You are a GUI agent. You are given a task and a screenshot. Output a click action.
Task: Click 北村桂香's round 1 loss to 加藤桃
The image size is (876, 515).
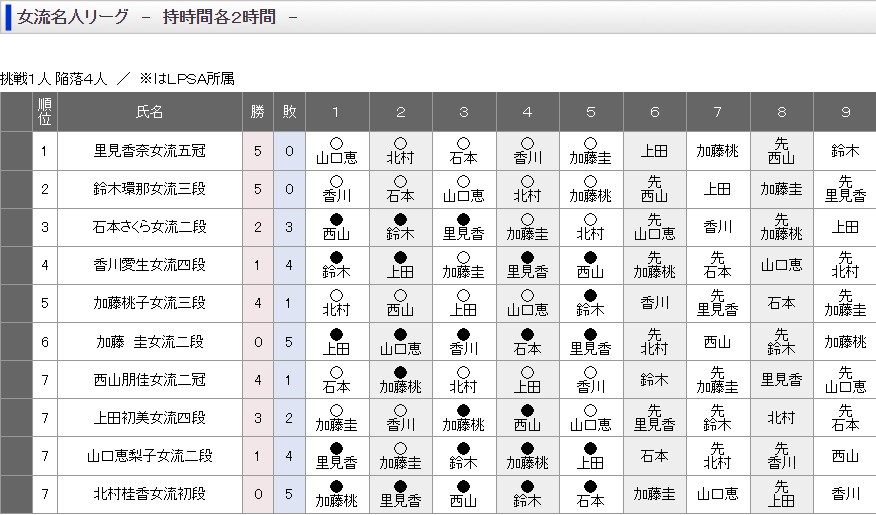337,494
